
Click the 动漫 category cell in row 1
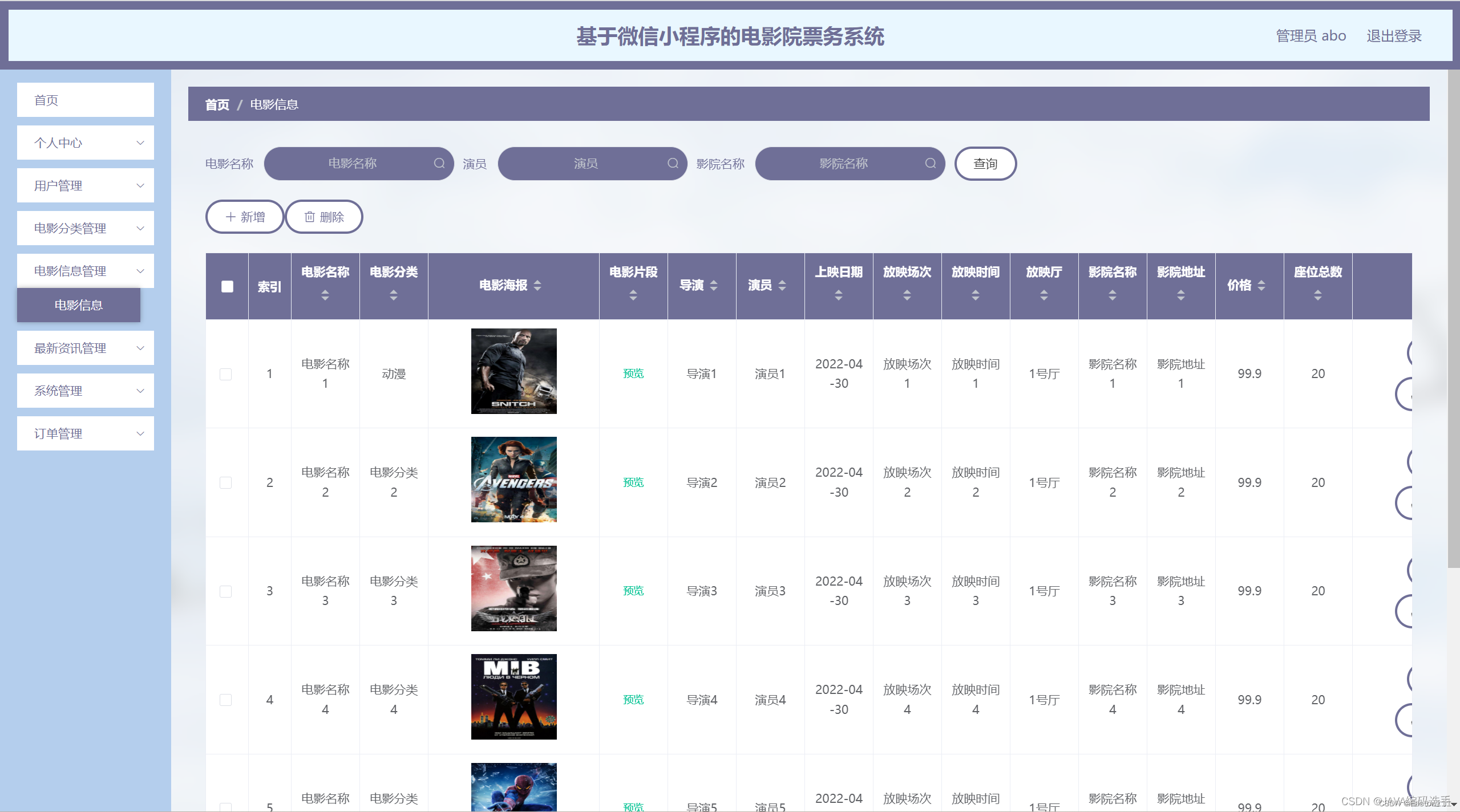click(x=394, y=374)
